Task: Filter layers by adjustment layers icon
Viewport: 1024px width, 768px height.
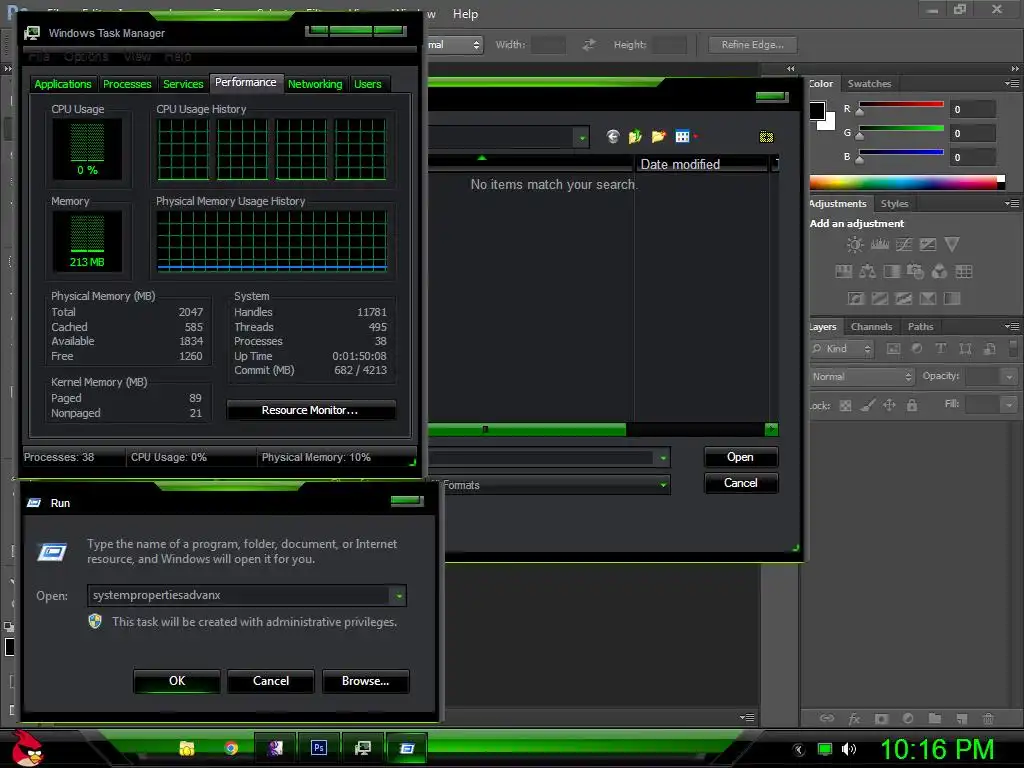Action: coord(917,349)
